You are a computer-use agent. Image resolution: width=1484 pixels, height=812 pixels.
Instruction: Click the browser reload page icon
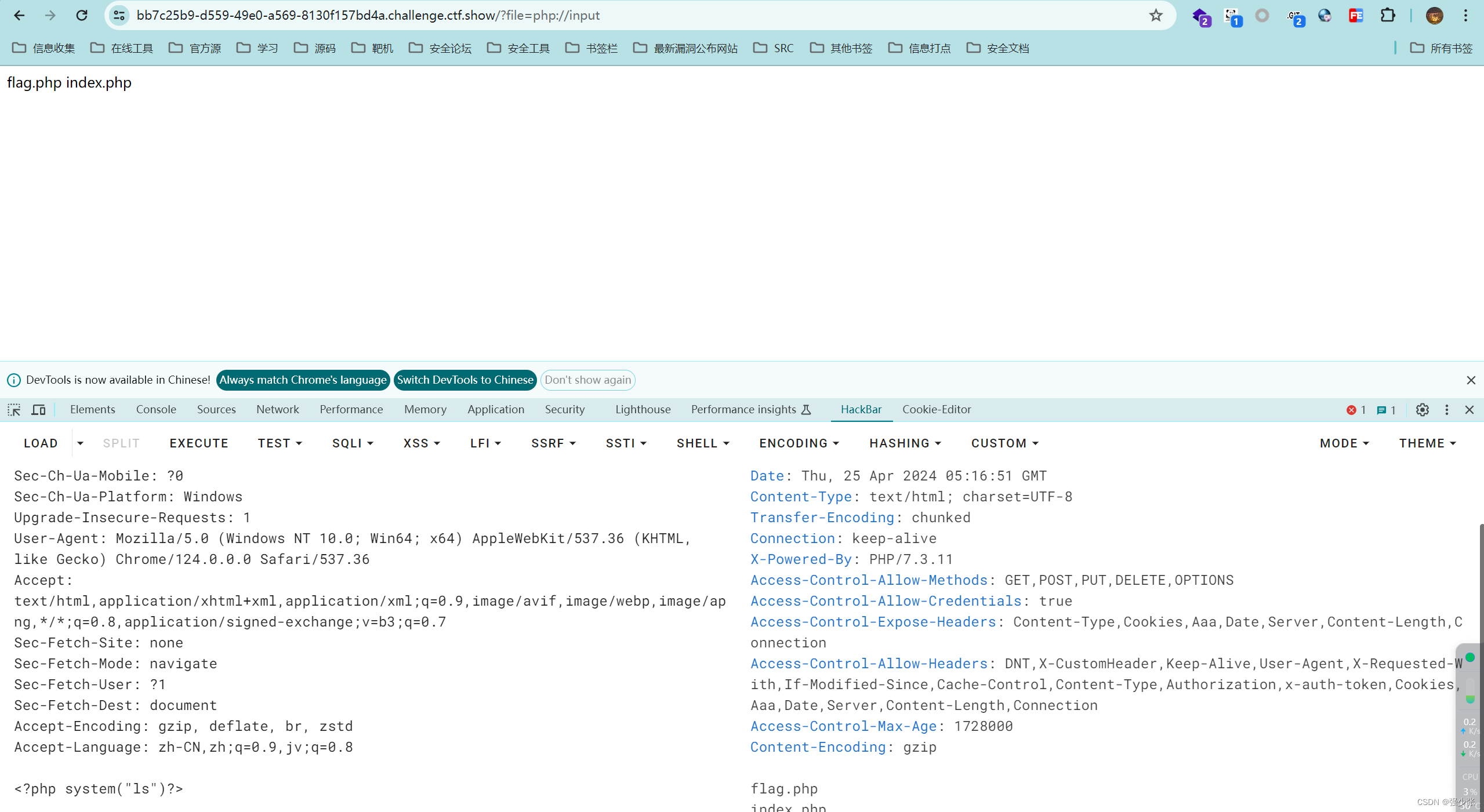pyautogui.click(x=82, y=16)
